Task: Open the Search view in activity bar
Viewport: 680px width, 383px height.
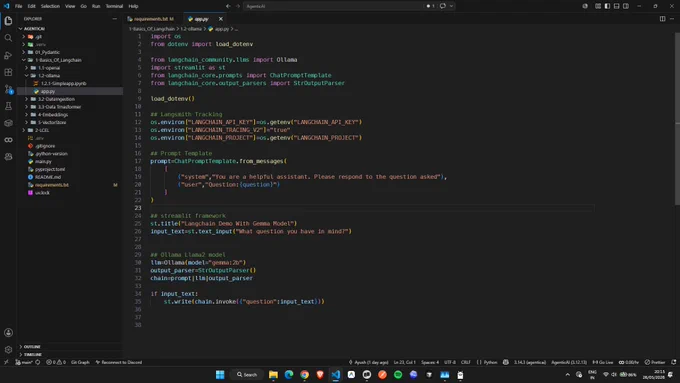Action: [x=8, y=38]
